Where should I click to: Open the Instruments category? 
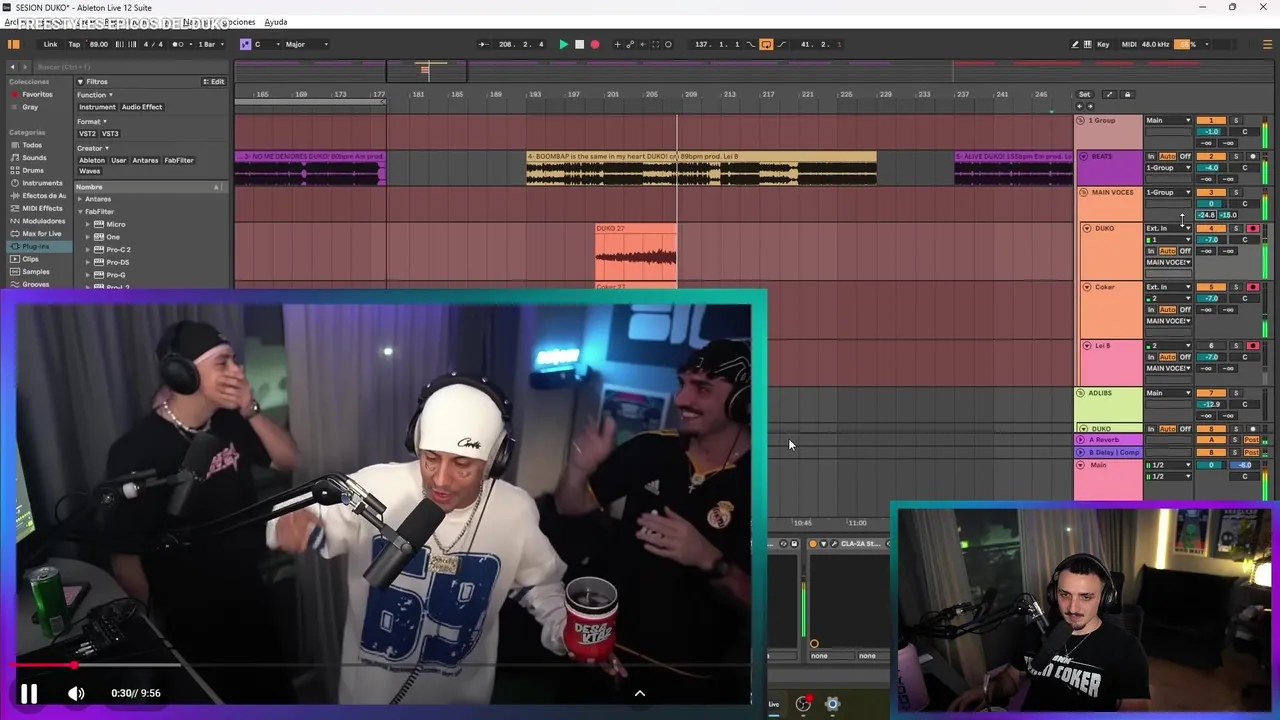coord(42,183)
